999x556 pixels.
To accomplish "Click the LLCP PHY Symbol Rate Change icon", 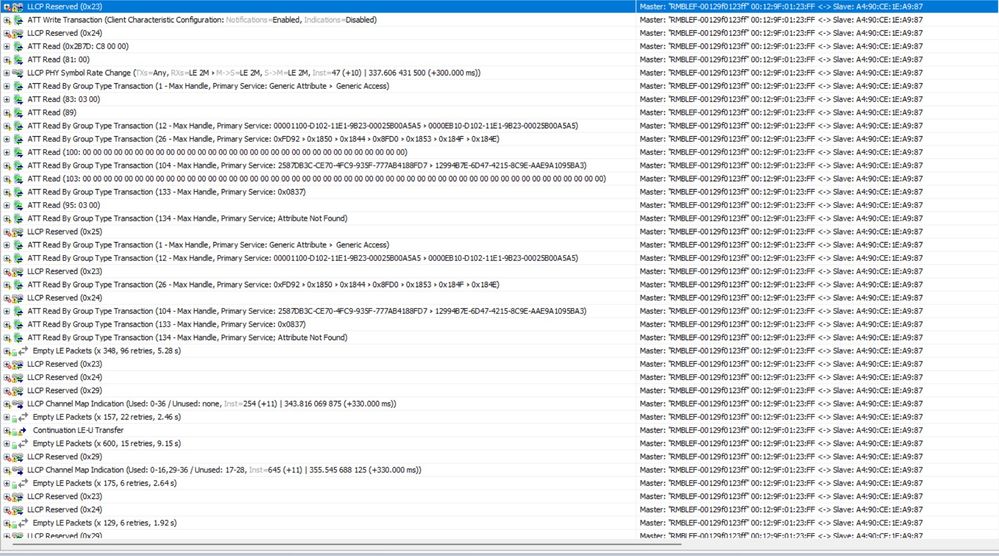I will [18, 73].
